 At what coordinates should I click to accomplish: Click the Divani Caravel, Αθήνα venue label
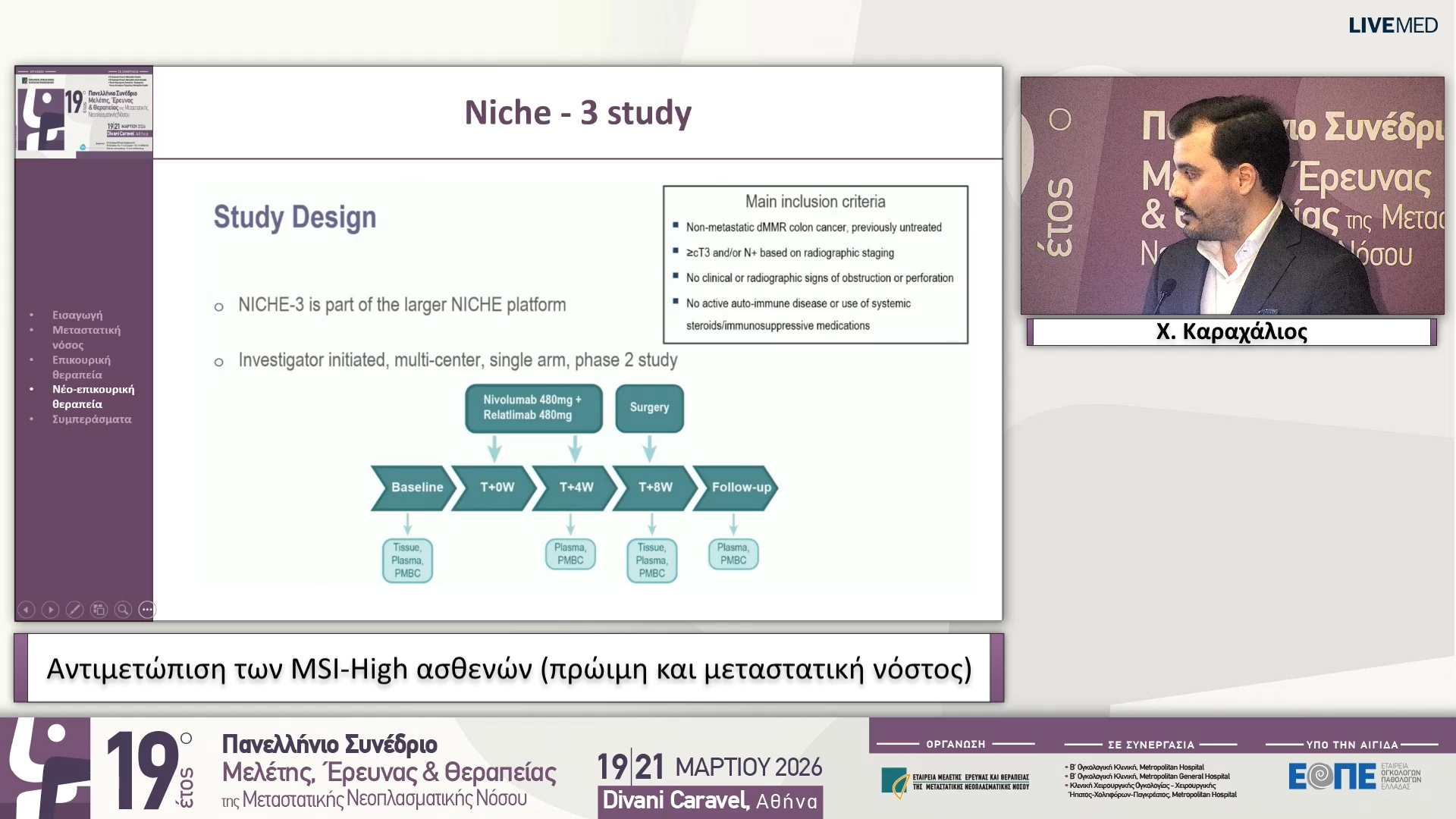coord(711,802)
